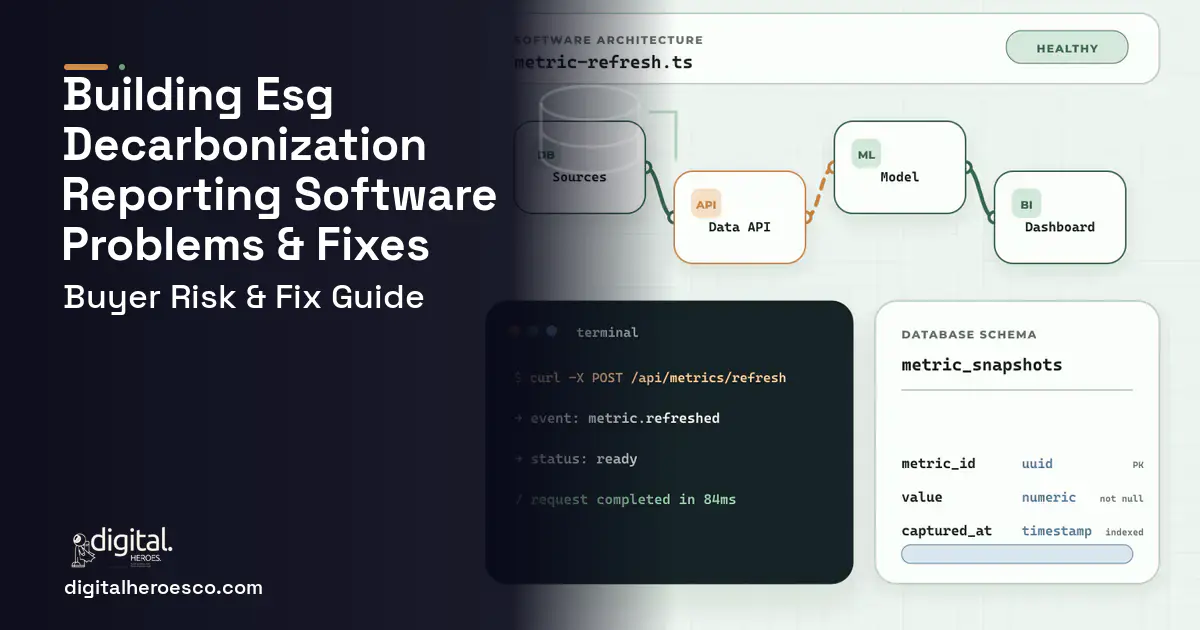Select the Dashboard node label

tap(1059, 227)
